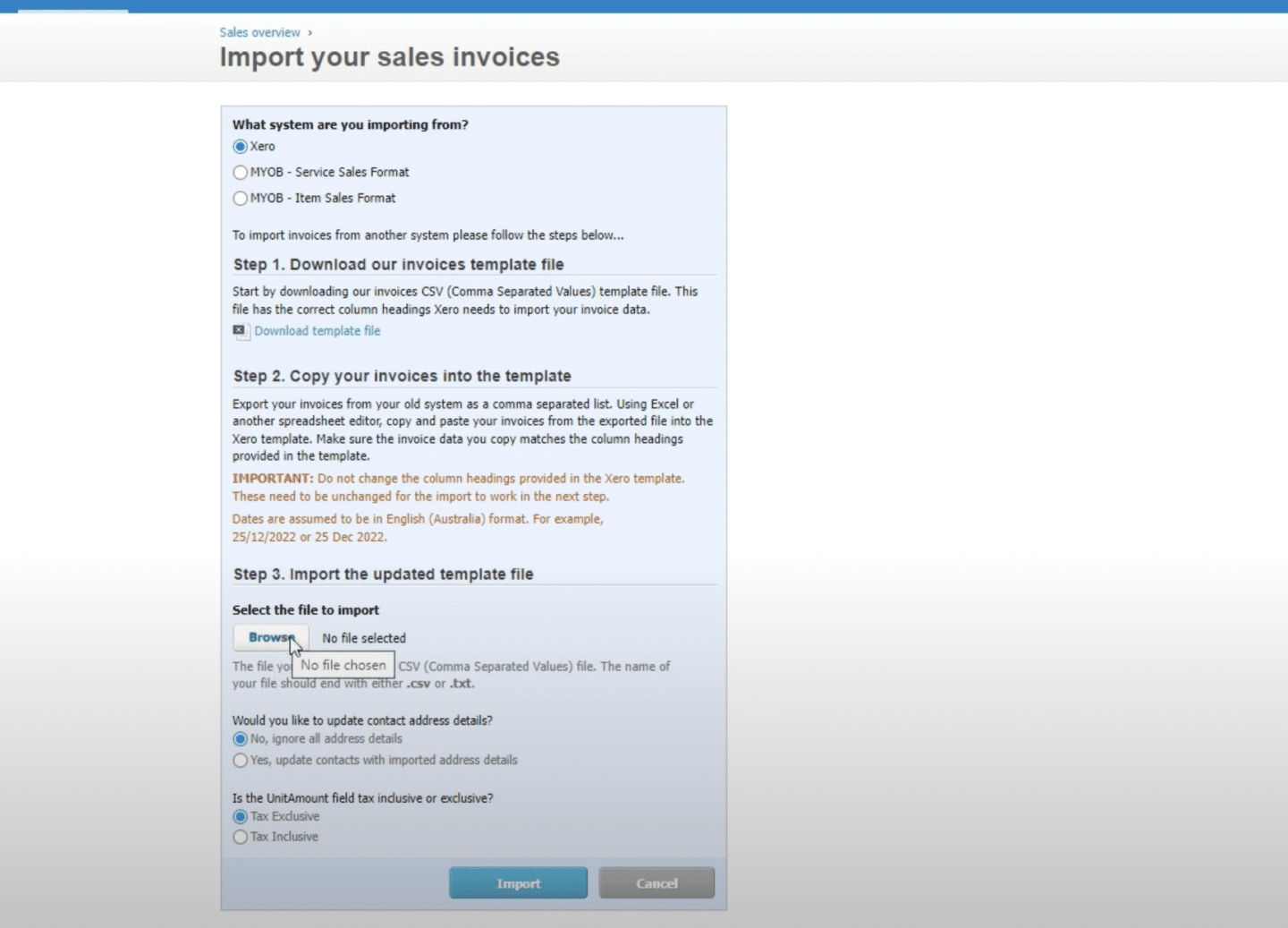The image size is (1288, 928).
Task: Click the Step 3 section heading
Action: 382,574
